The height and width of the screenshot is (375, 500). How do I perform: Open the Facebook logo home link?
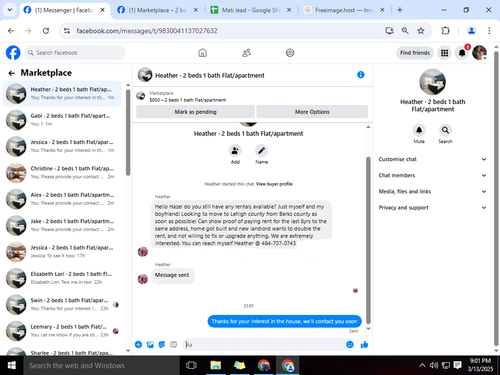coord(13,53)
